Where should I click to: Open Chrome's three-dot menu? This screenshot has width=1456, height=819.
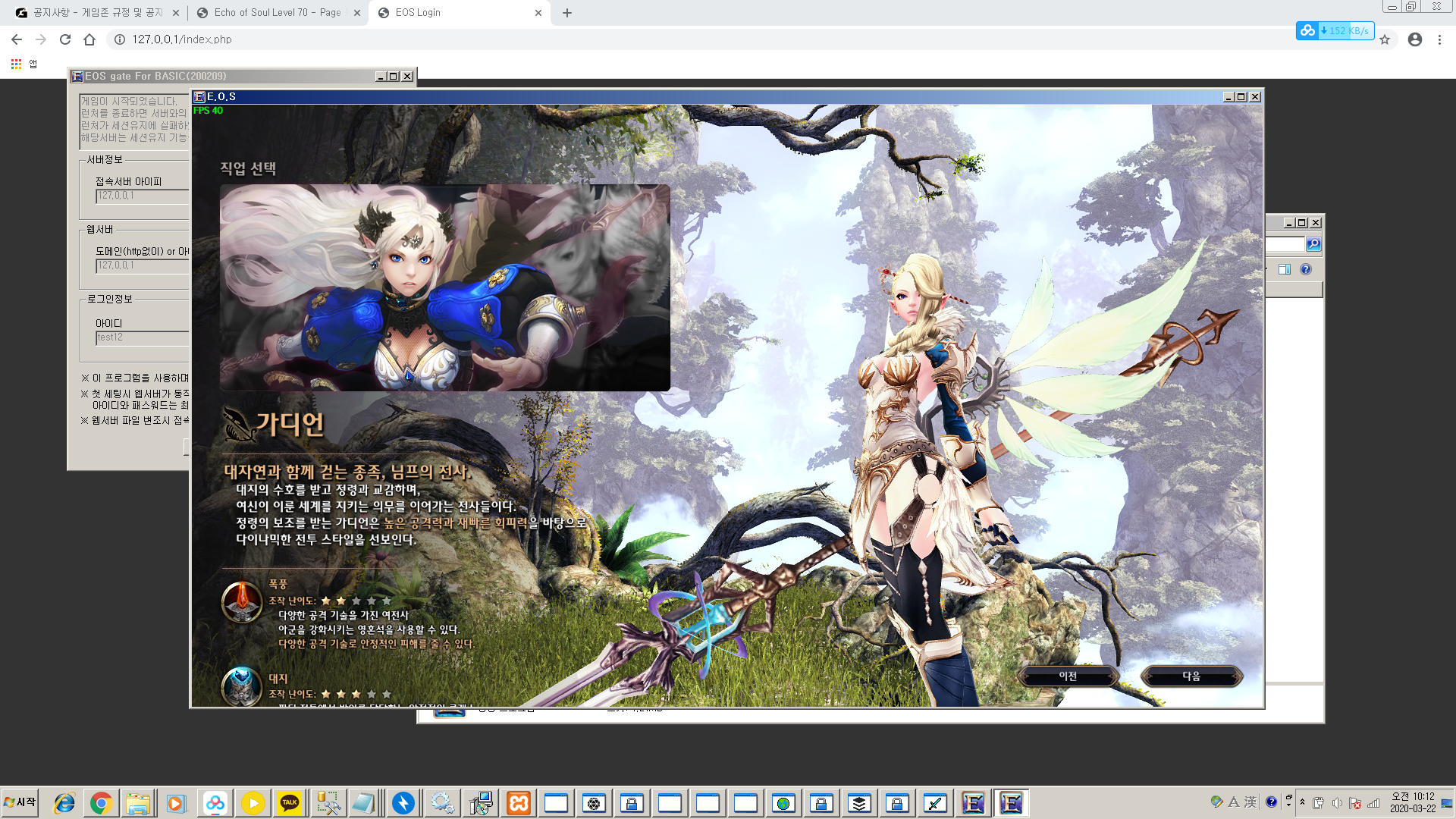point(1439,39)
